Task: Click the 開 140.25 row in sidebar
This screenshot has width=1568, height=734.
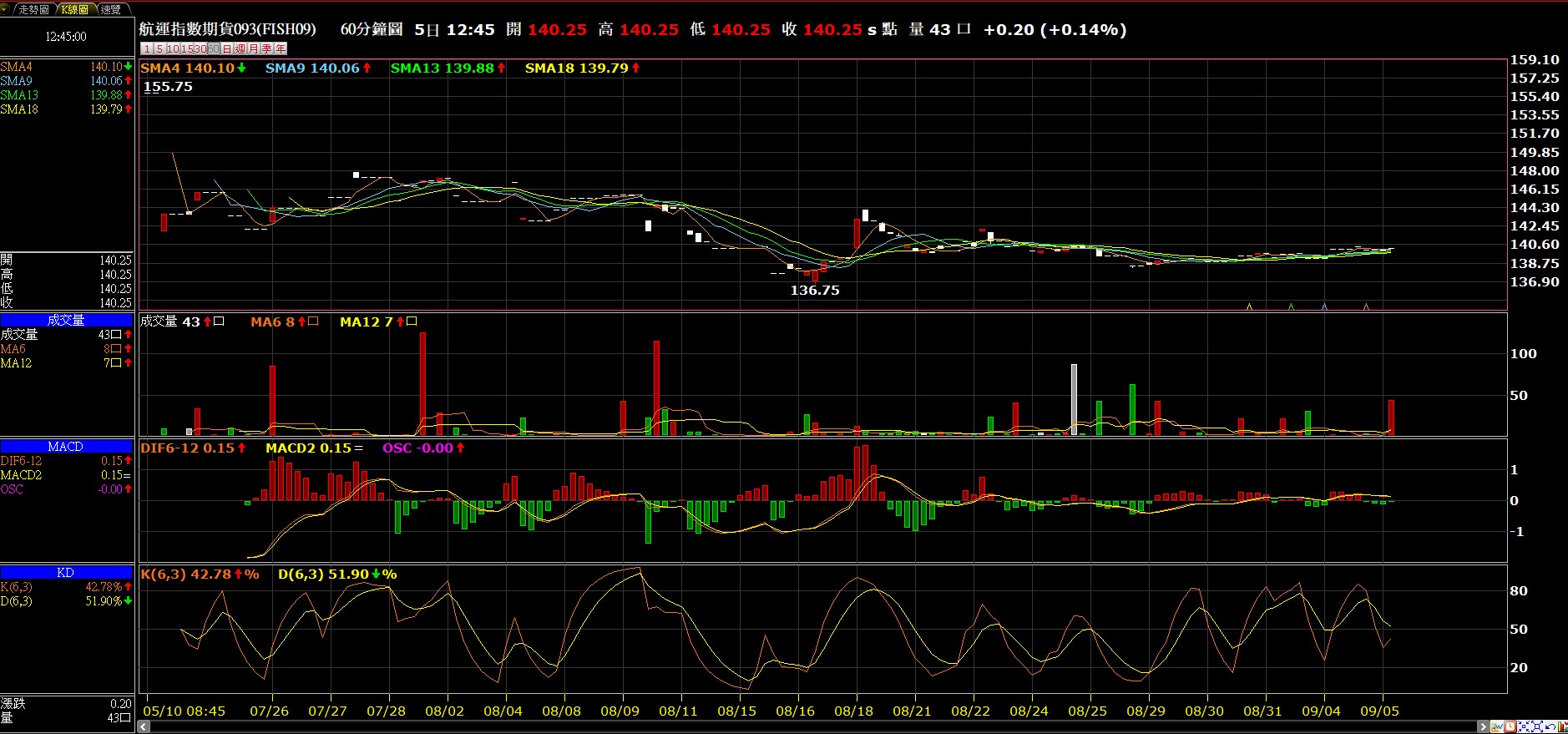Action: coord(66,261)
